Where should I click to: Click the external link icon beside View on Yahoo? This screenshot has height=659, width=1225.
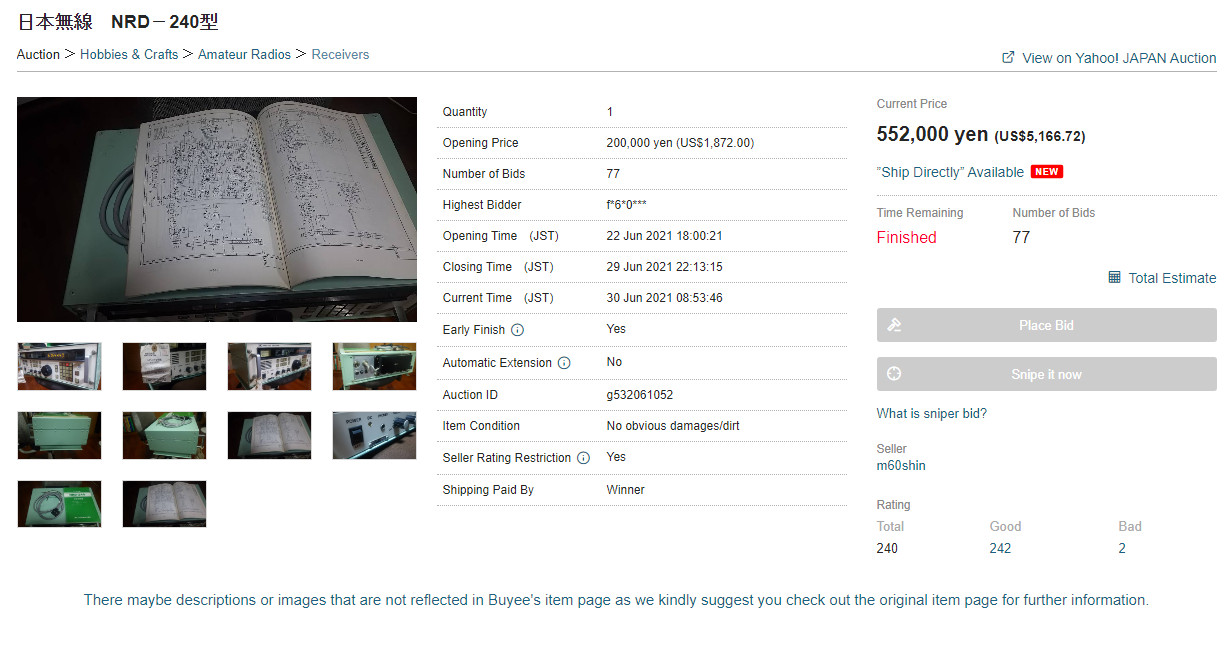[1008, 57]
